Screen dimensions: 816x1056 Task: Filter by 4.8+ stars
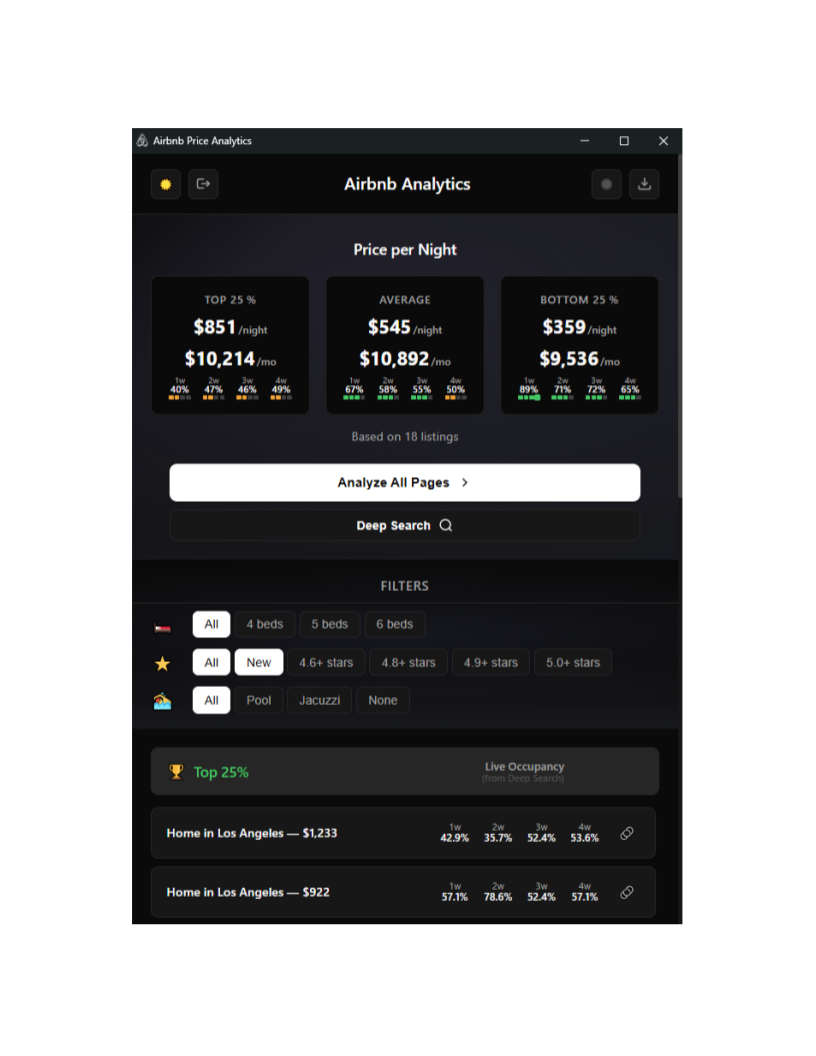click(409, 663)
